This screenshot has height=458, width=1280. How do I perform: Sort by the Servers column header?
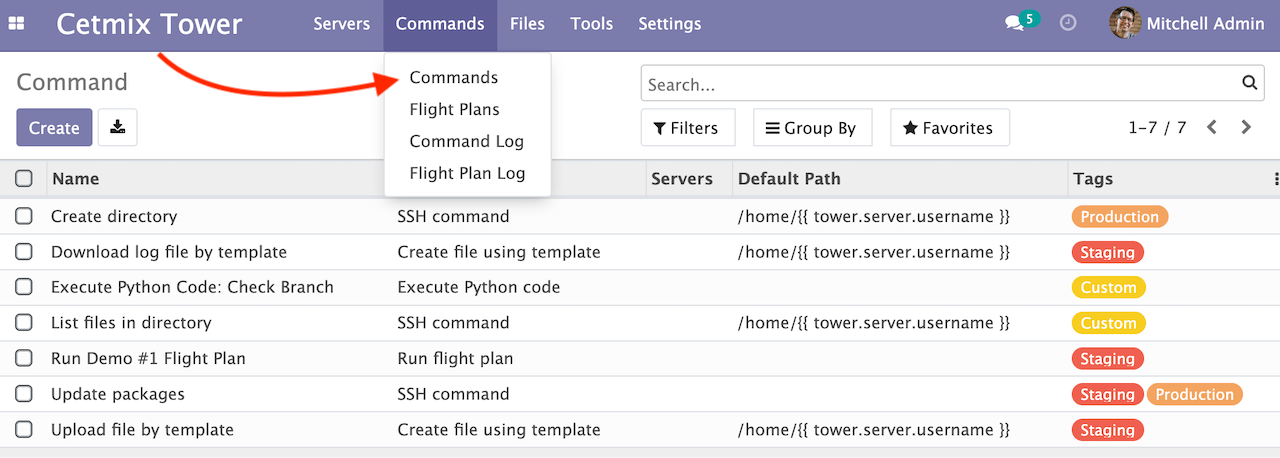click(x=682, y=179)
